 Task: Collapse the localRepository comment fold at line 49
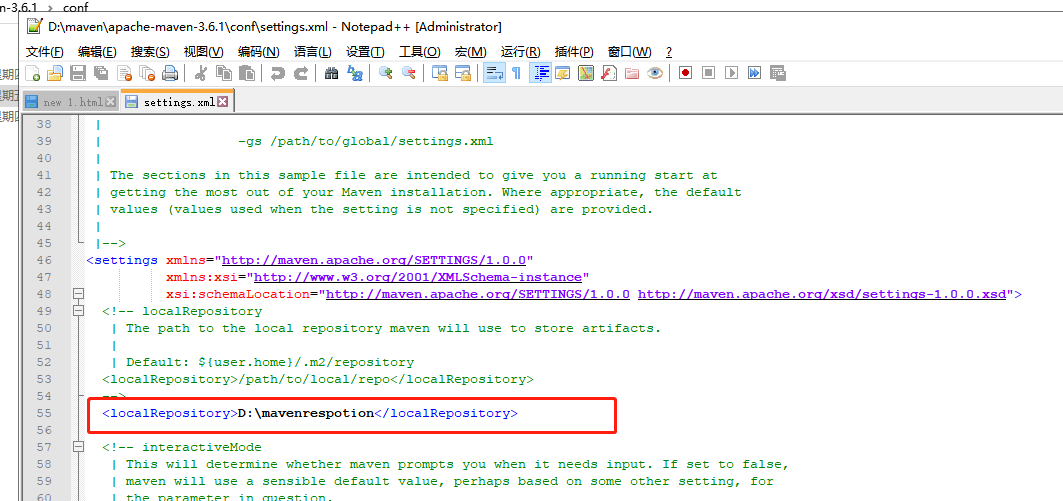[x=79, y=311]
